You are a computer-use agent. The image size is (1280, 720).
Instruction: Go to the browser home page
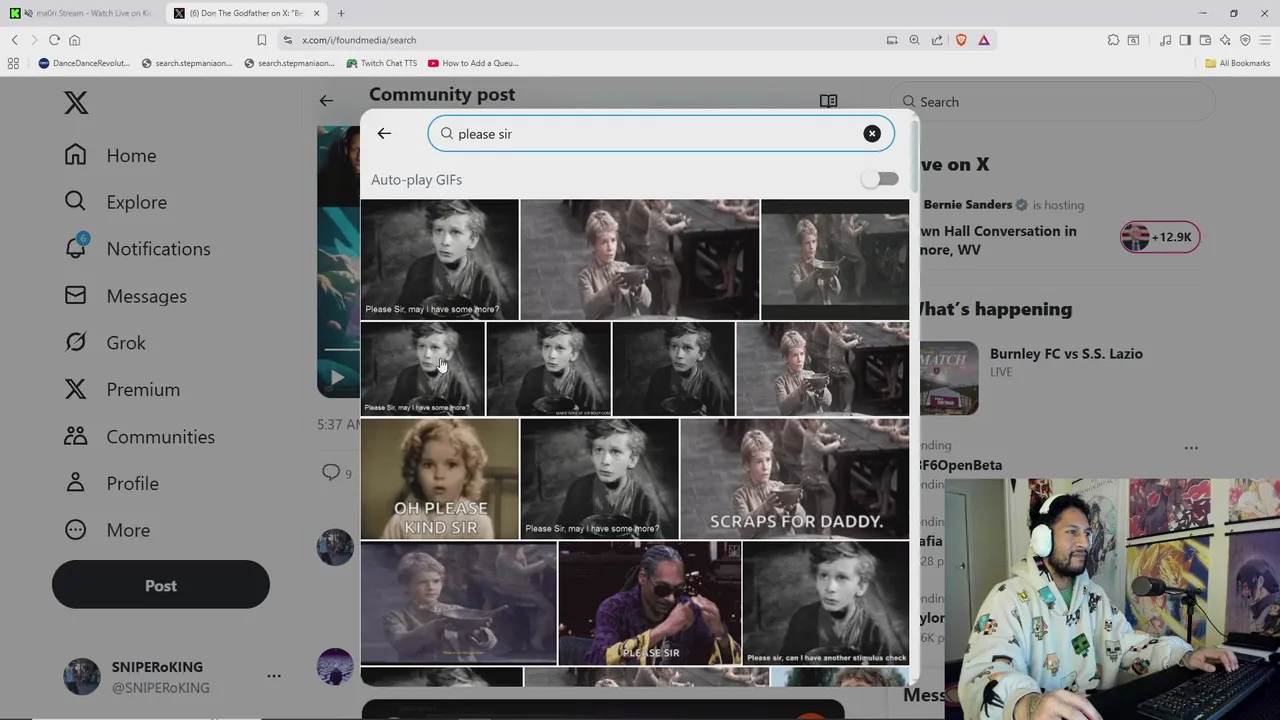(74, 40)
